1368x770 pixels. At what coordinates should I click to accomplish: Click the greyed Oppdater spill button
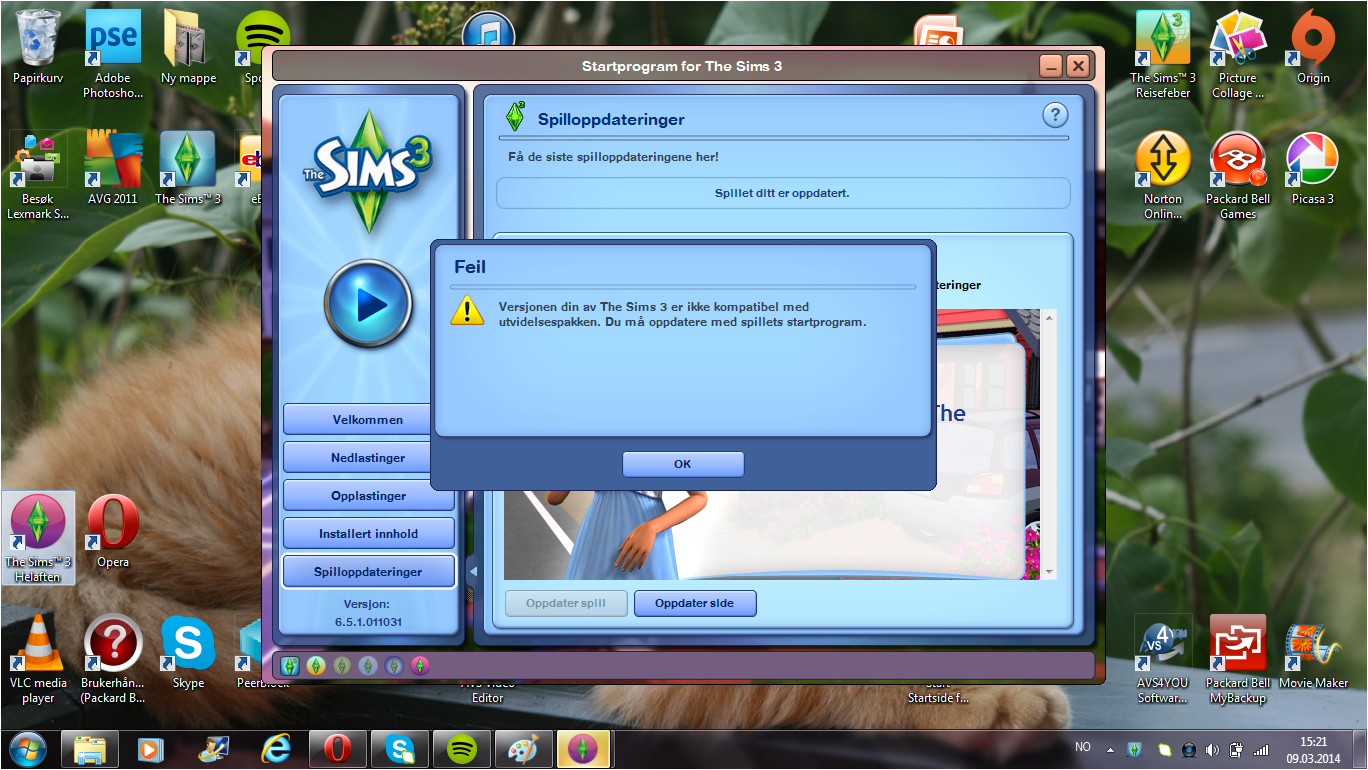click(566, 604)
